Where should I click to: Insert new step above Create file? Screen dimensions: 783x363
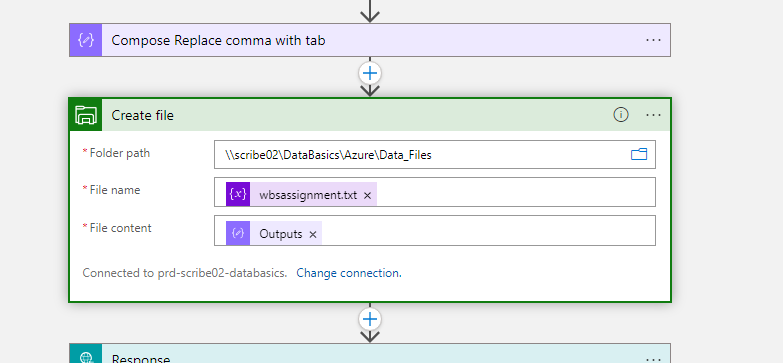coord(370,73)
